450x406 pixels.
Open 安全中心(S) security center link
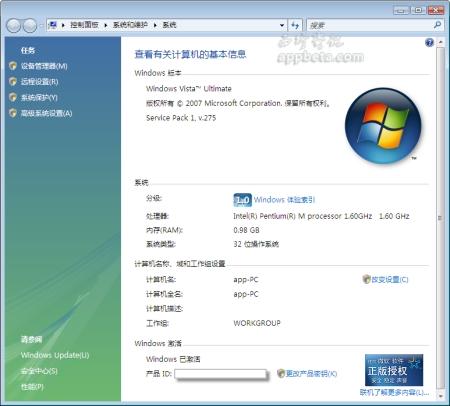39,371
